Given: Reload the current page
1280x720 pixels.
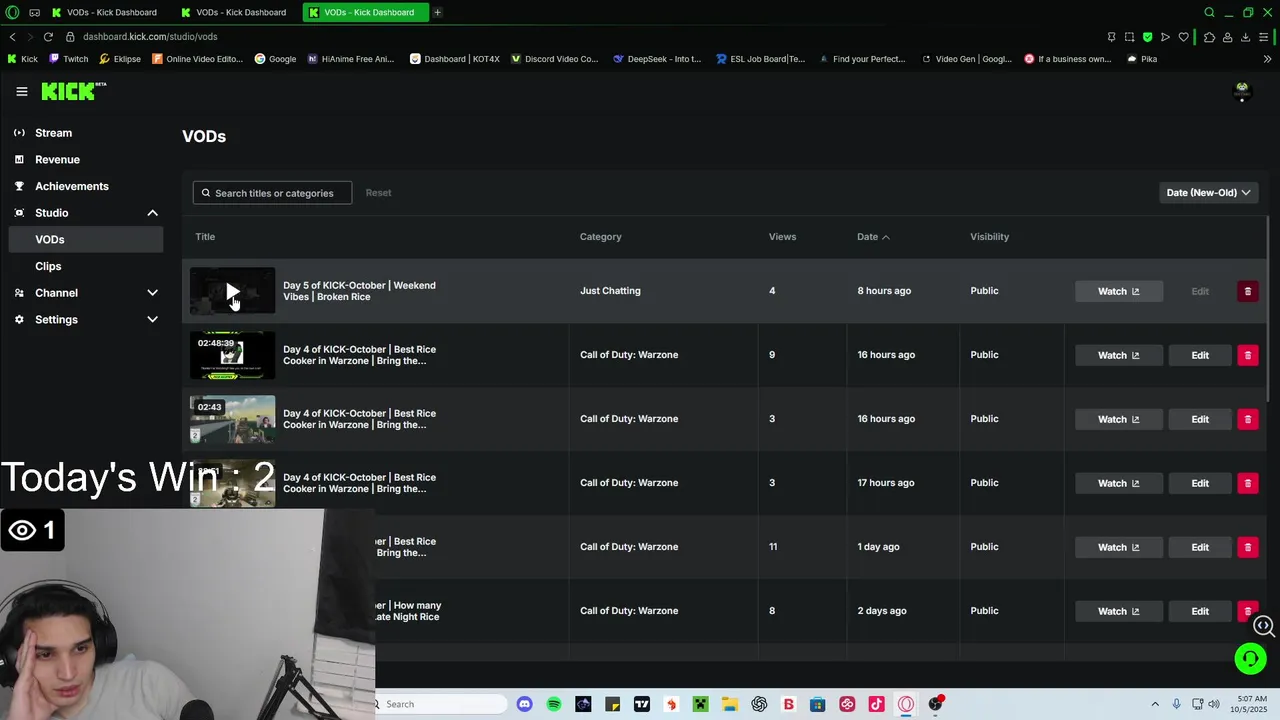Looking at the screenshot, I should tap(48, 37).
